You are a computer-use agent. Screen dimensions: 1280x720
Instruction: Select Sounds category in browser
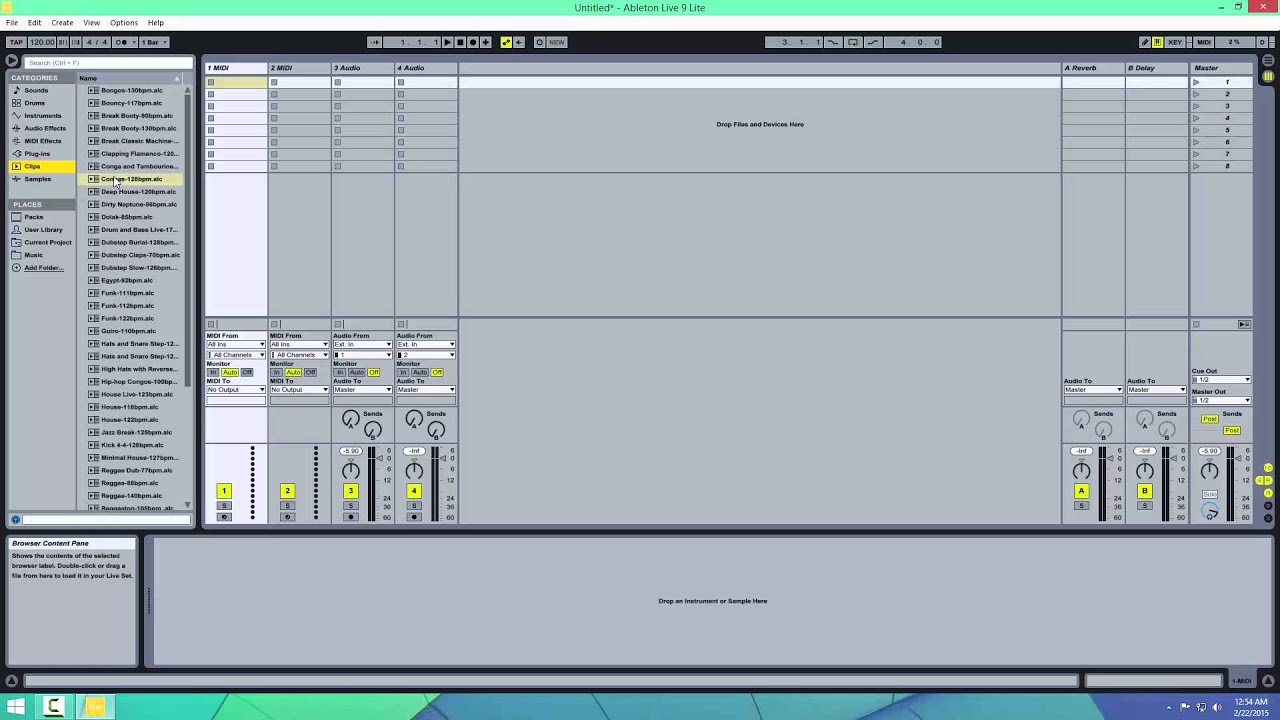36,90
